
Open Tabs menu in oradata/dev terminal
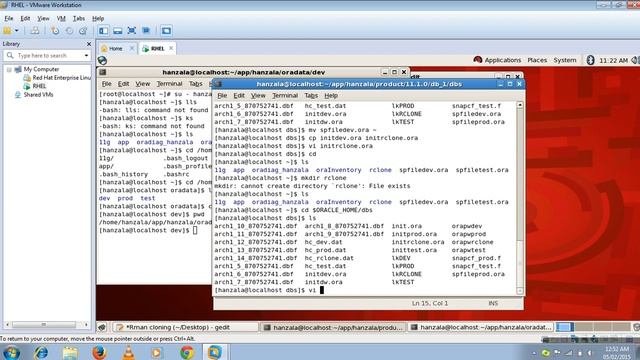tap(196, 84)
